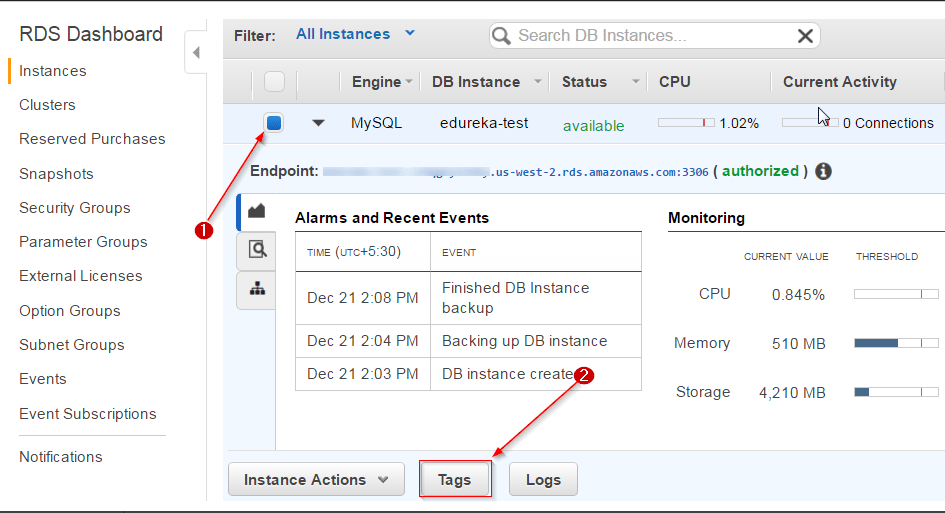Open Clusters in the sidebar

47,105
